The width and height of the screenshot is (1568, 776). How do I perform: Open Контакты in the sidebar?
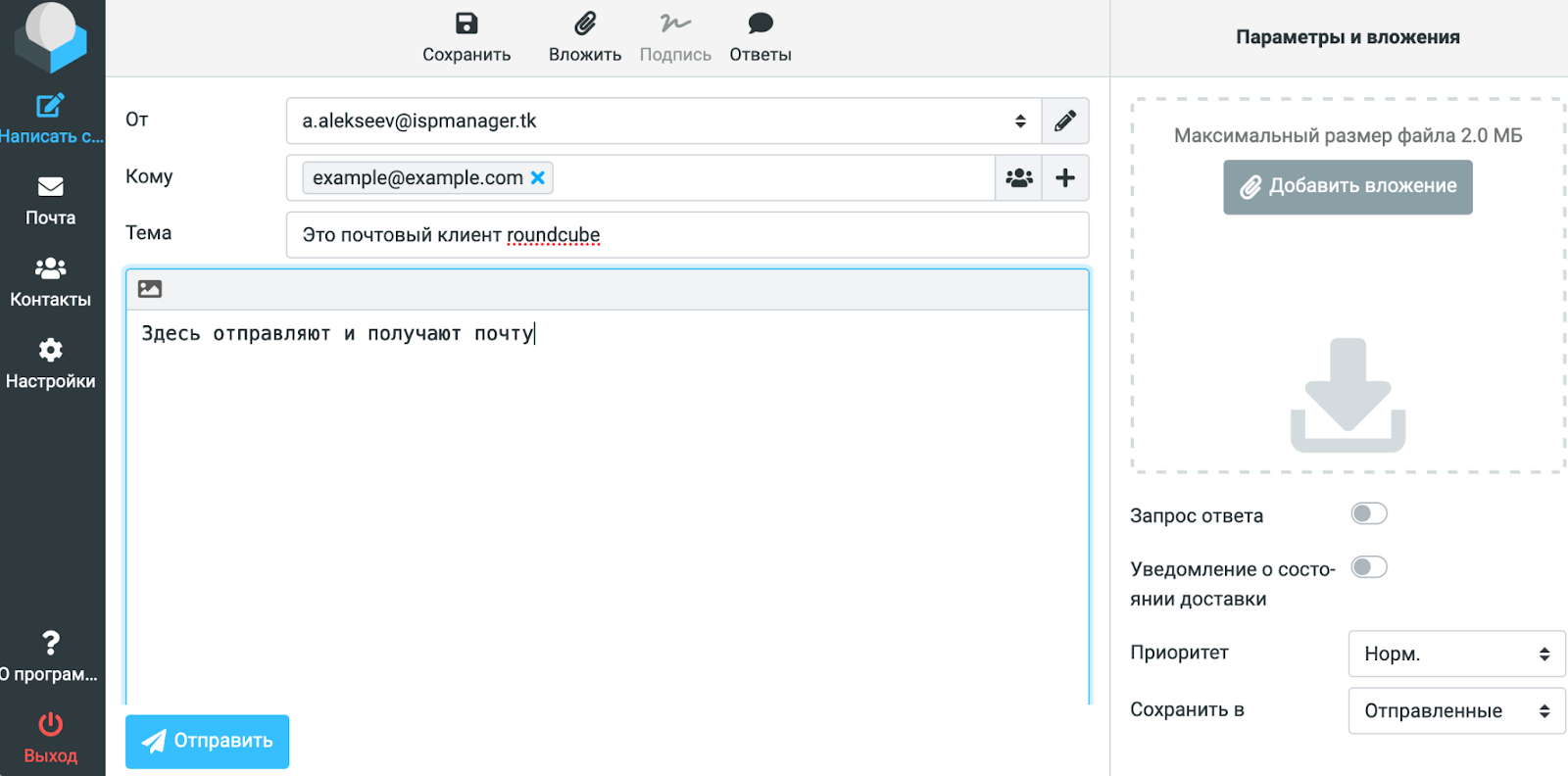click(x=51, y=282)
